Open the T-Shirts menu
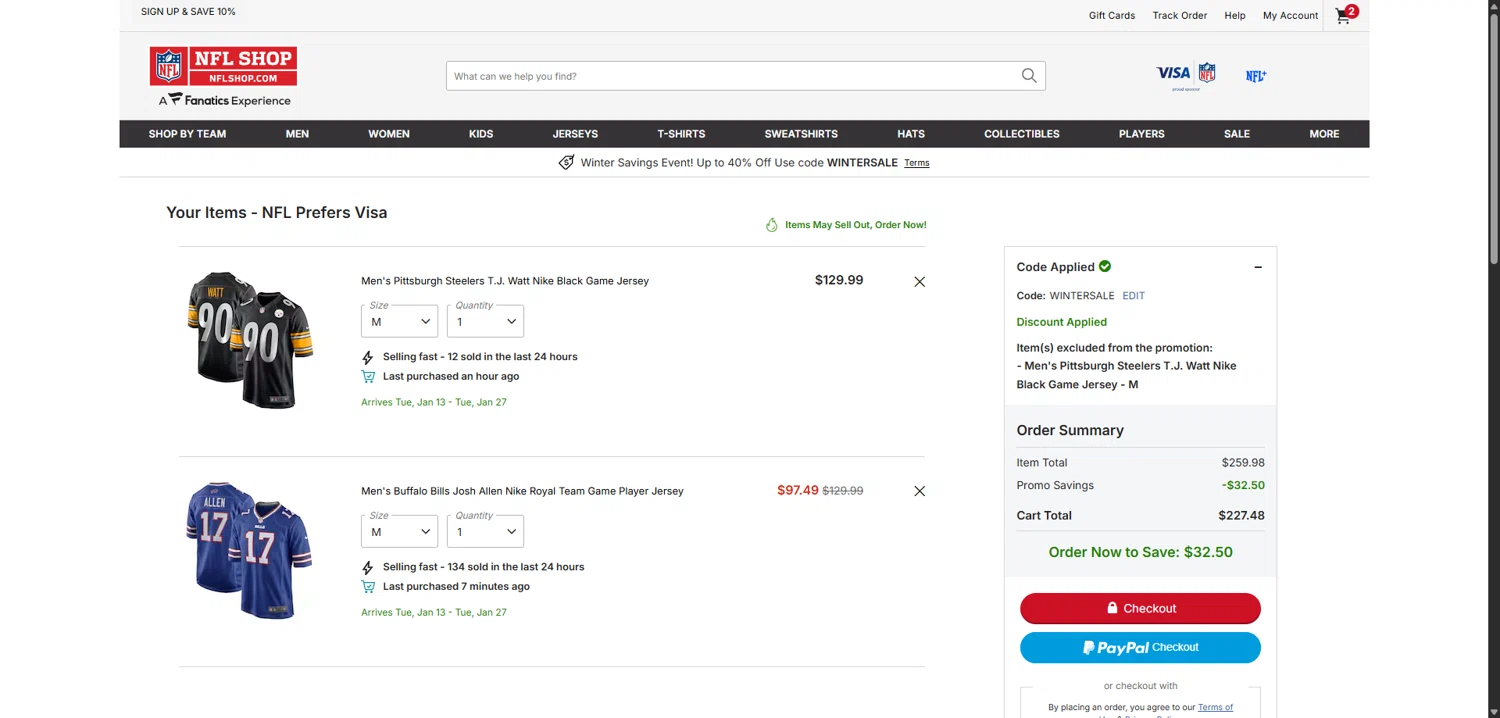This screenshot has width=1500, height=718. click(681, 134)
